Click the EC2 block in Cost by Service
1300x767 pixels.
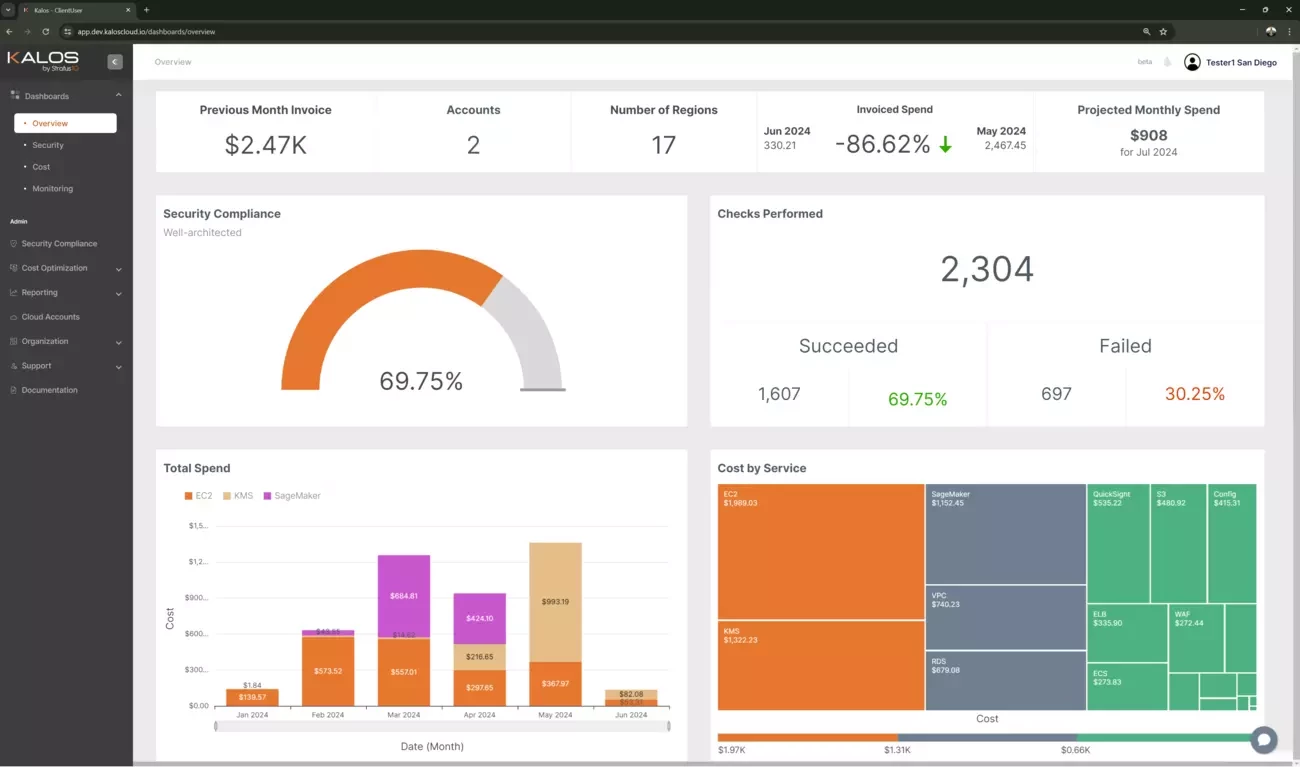pyautogui.click(x=820, y=552)
